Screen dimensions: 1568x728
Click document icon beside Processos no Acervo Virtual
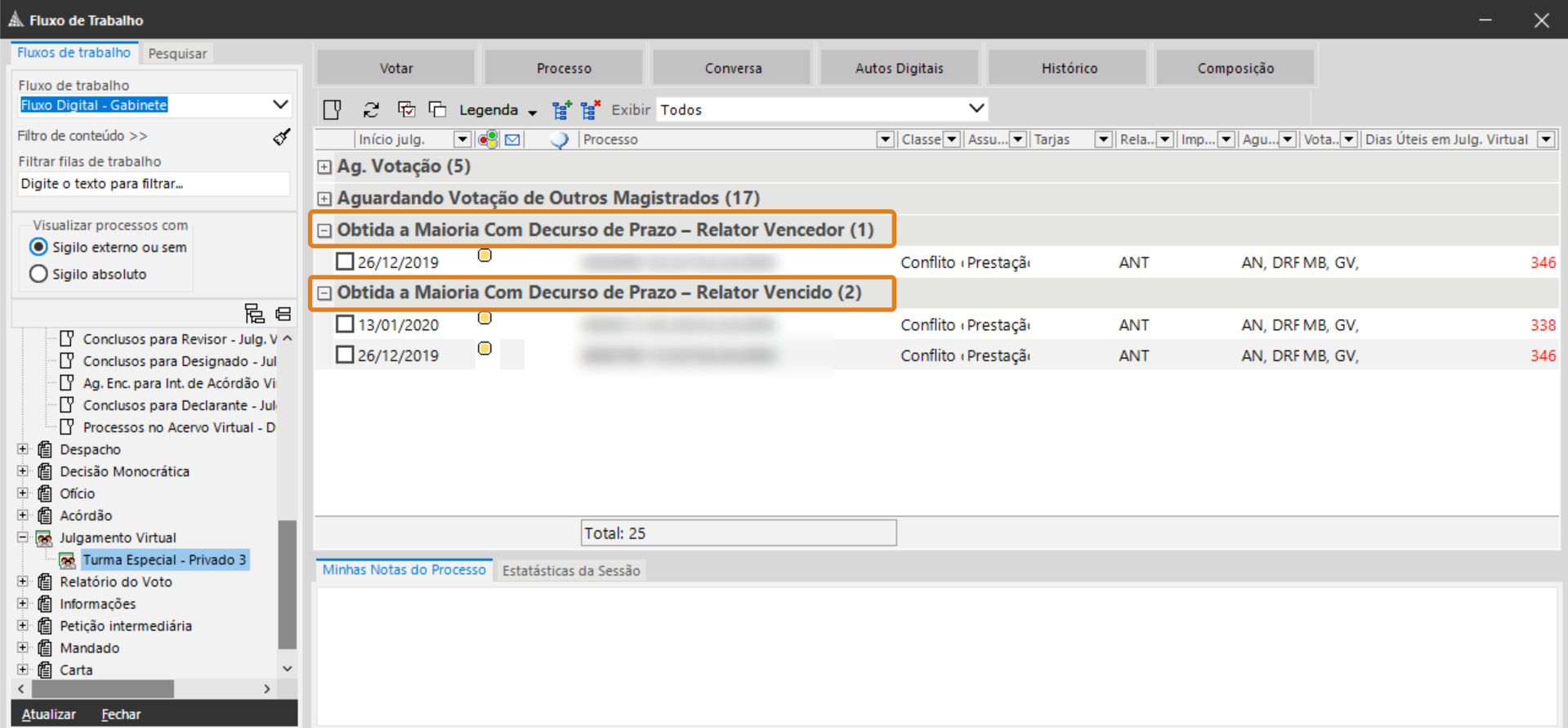(68, 427)
